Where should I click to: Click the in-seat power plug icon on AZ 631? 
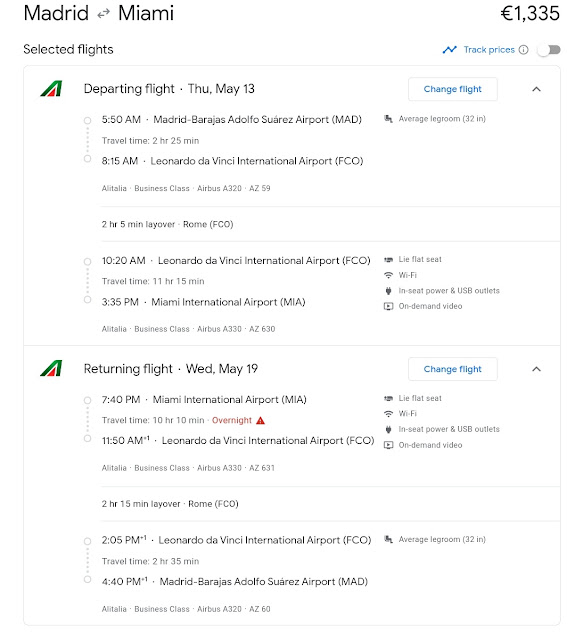tap(389, 429)
